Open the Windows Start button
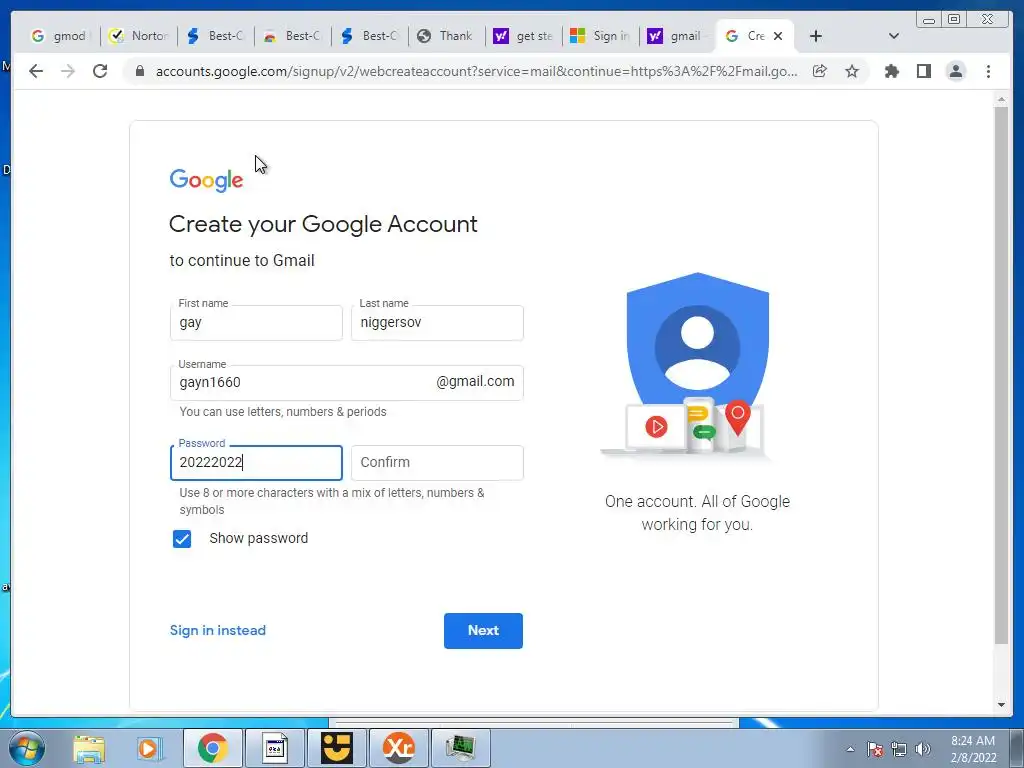Viewport: 1024px width, 768px height. point(27,748)
